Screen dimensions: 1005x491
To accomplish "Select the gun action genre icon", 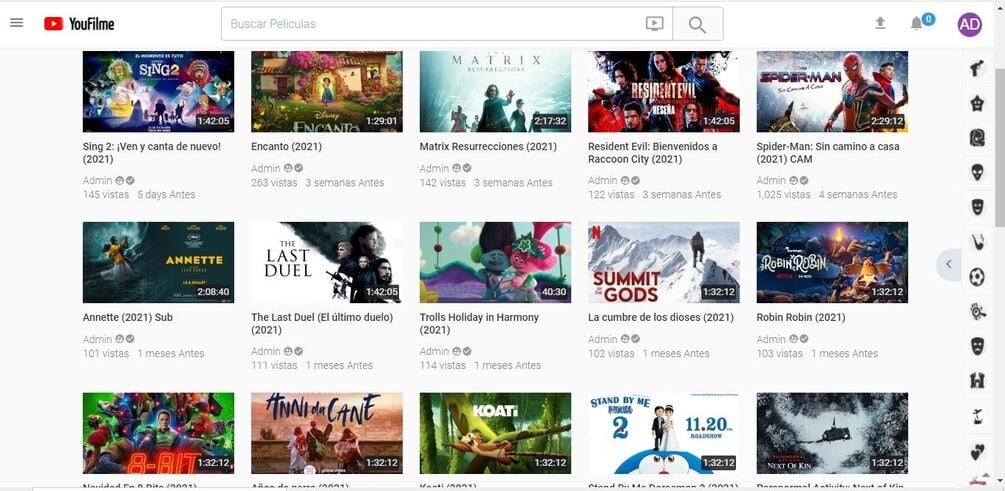I will point(977,68).
